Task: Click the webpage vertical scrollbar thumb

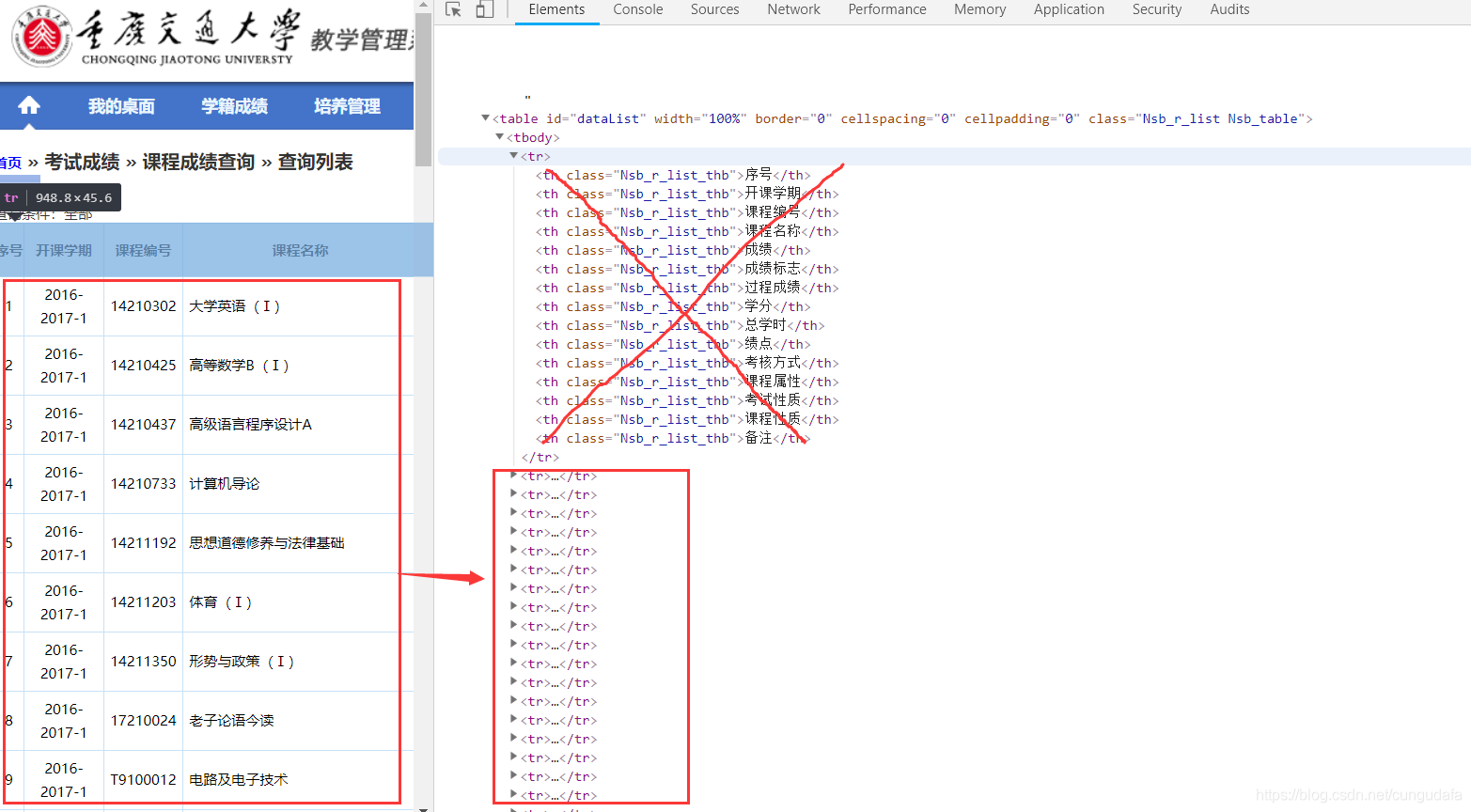Action: [x=423, y=89]
